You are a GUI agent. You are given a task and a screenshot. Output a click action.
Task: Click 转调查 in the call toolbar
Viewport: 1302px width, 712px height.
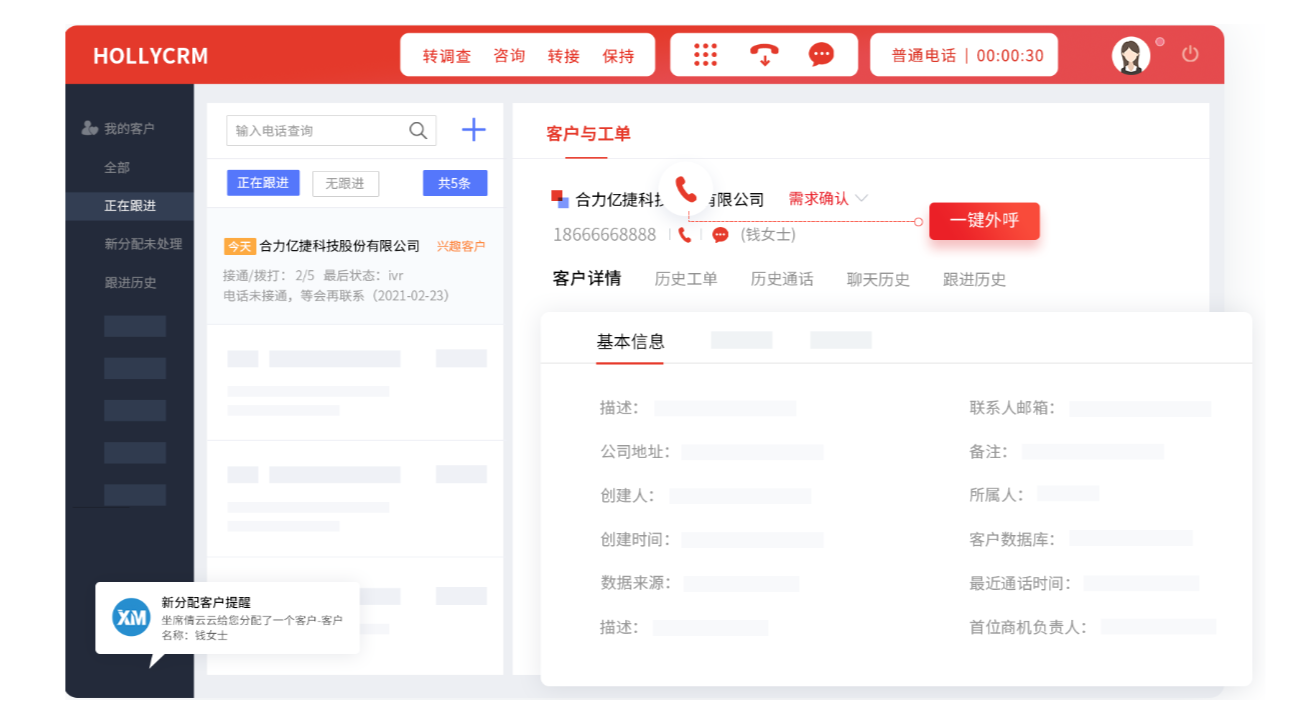pos(446,56)
